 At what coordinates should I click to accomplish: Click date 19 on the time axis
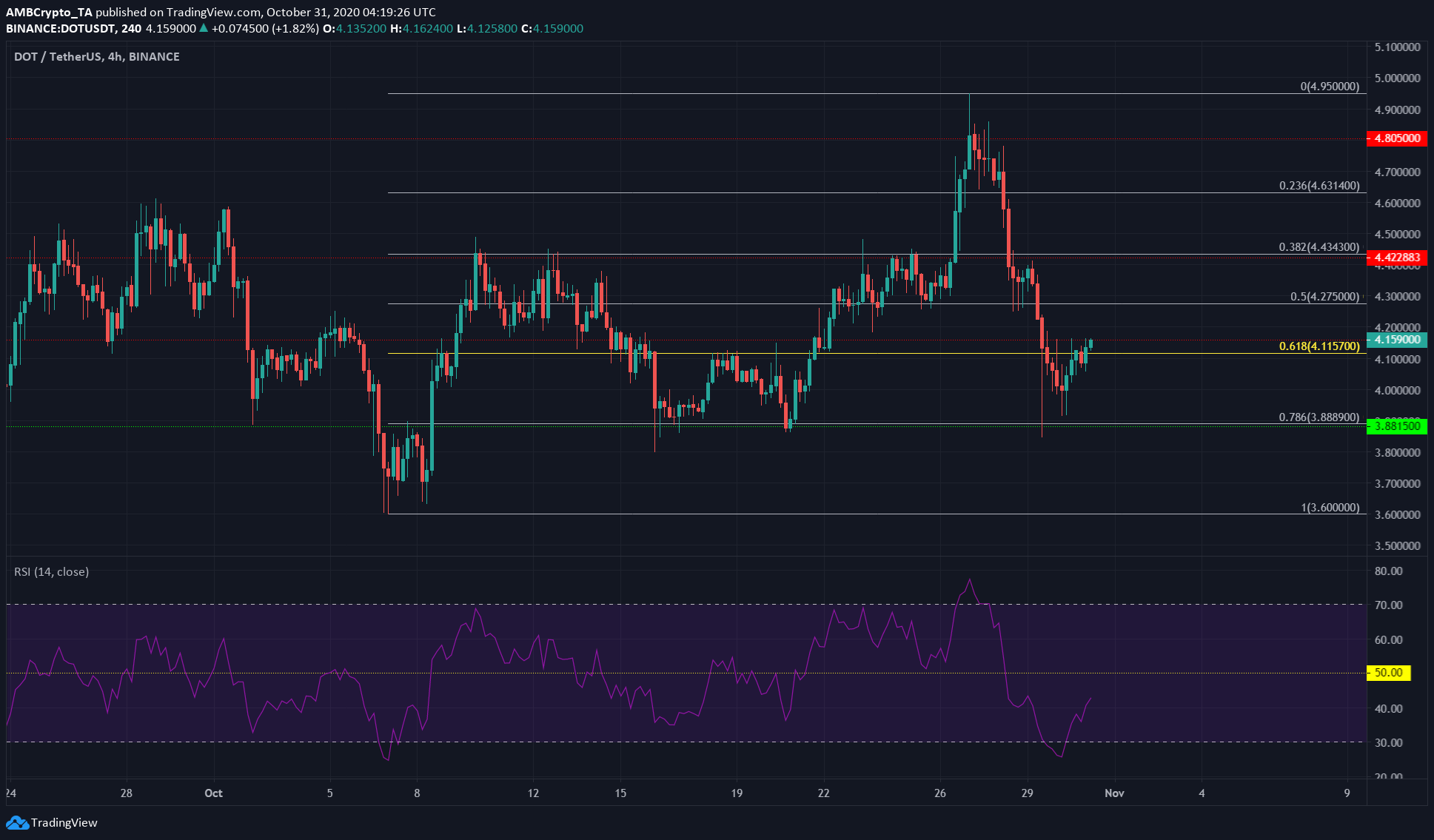pyautogui.click(x=737, y=793)
